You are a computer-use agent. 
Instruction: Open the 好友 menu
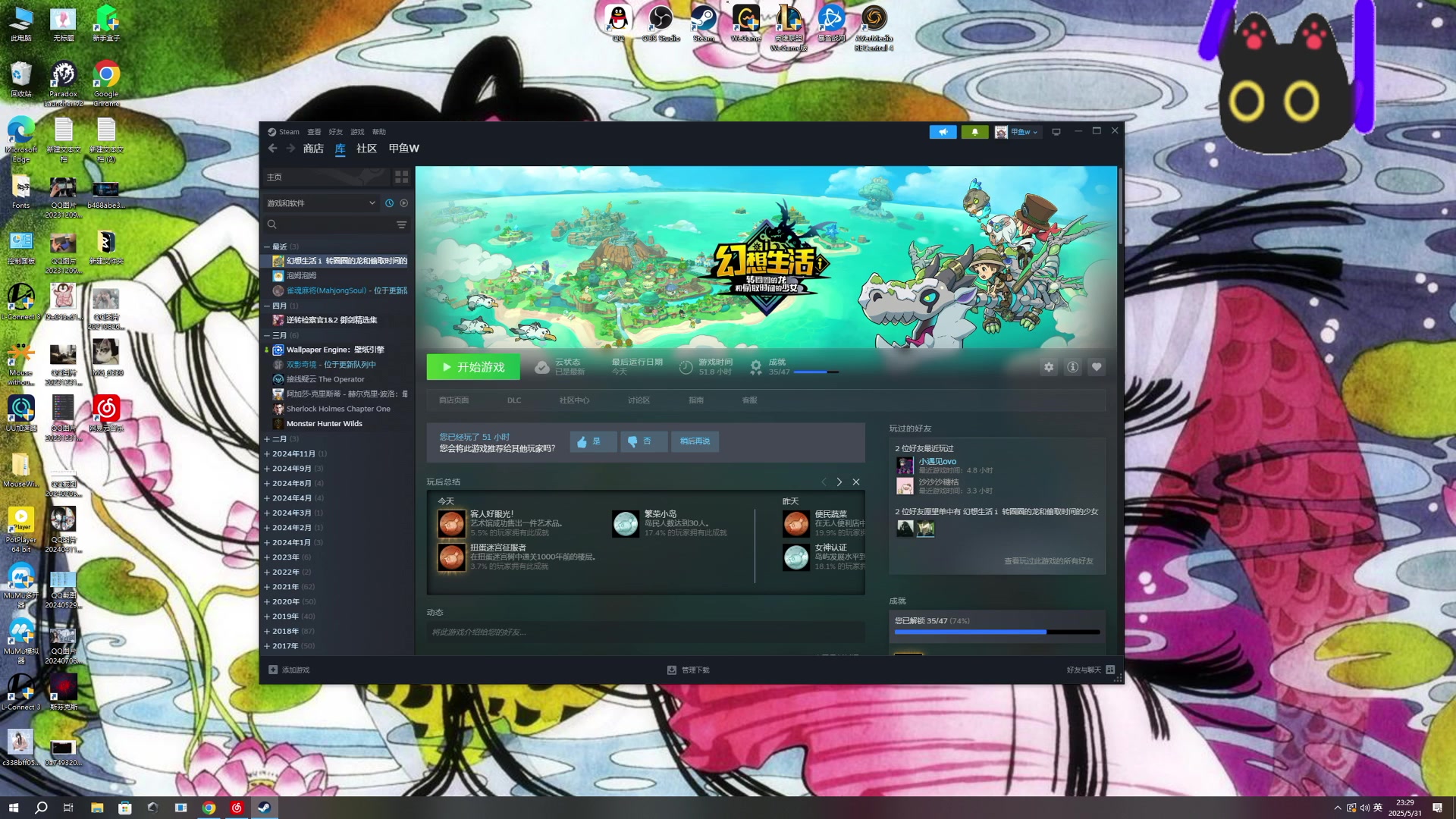336,132
